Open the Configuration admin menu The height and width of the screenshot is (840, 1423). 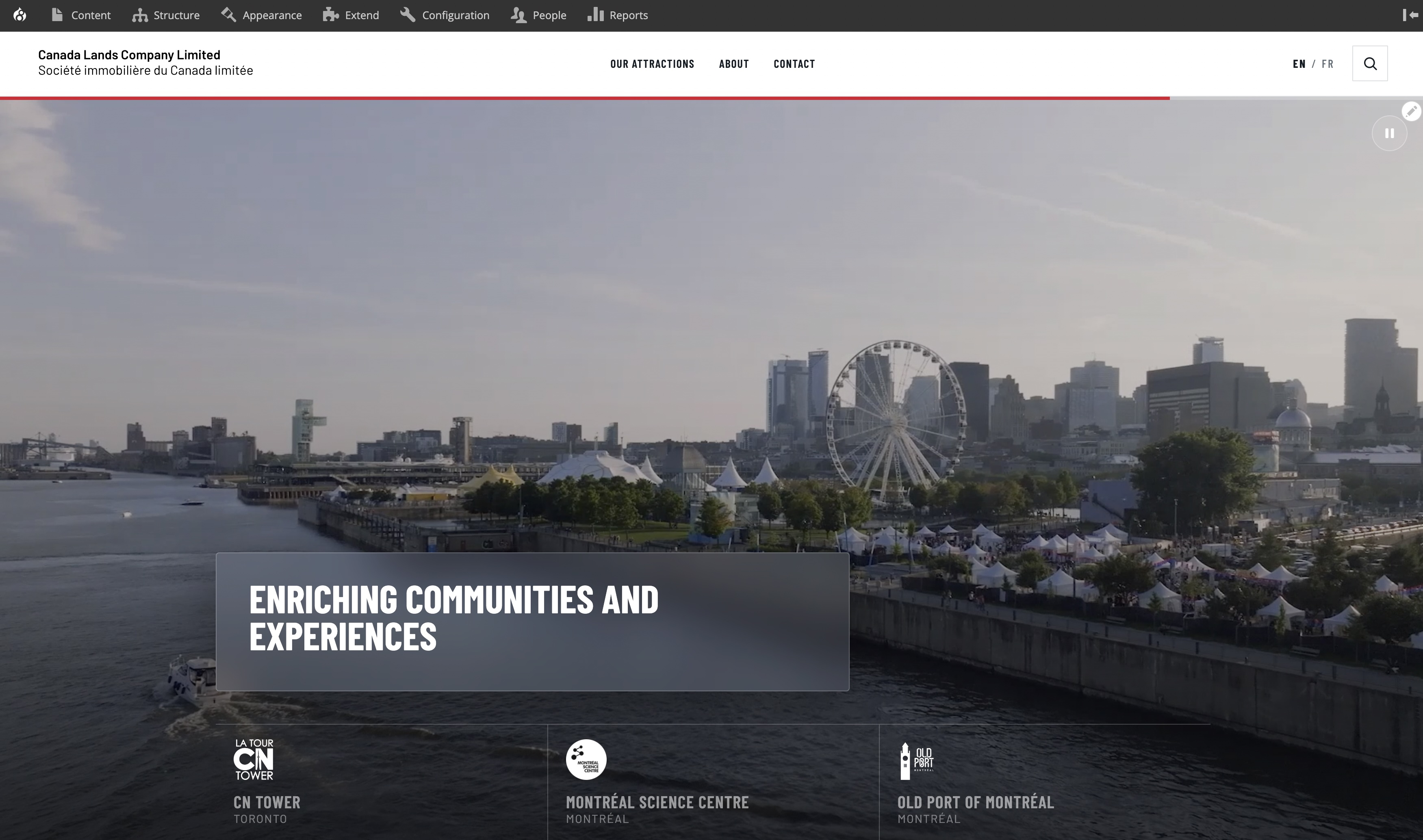click(x=445, y=15)
